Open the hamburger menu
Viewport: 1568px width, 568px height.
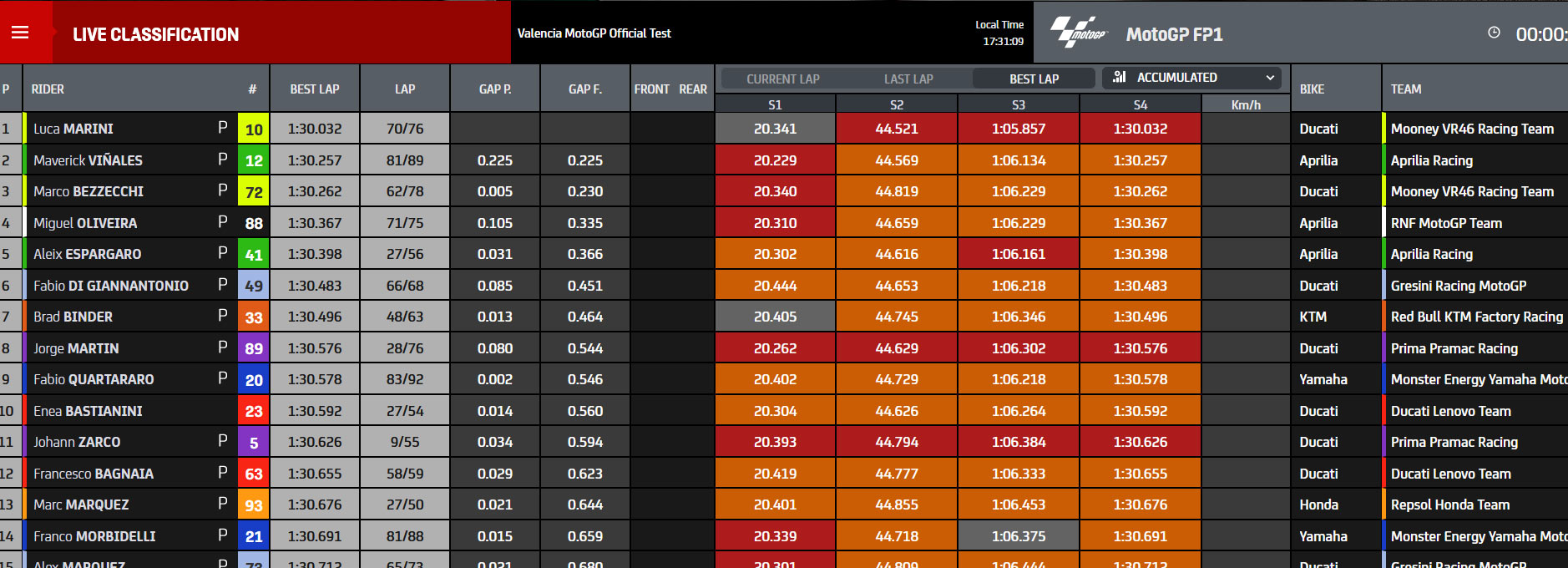tap(20, 33)
